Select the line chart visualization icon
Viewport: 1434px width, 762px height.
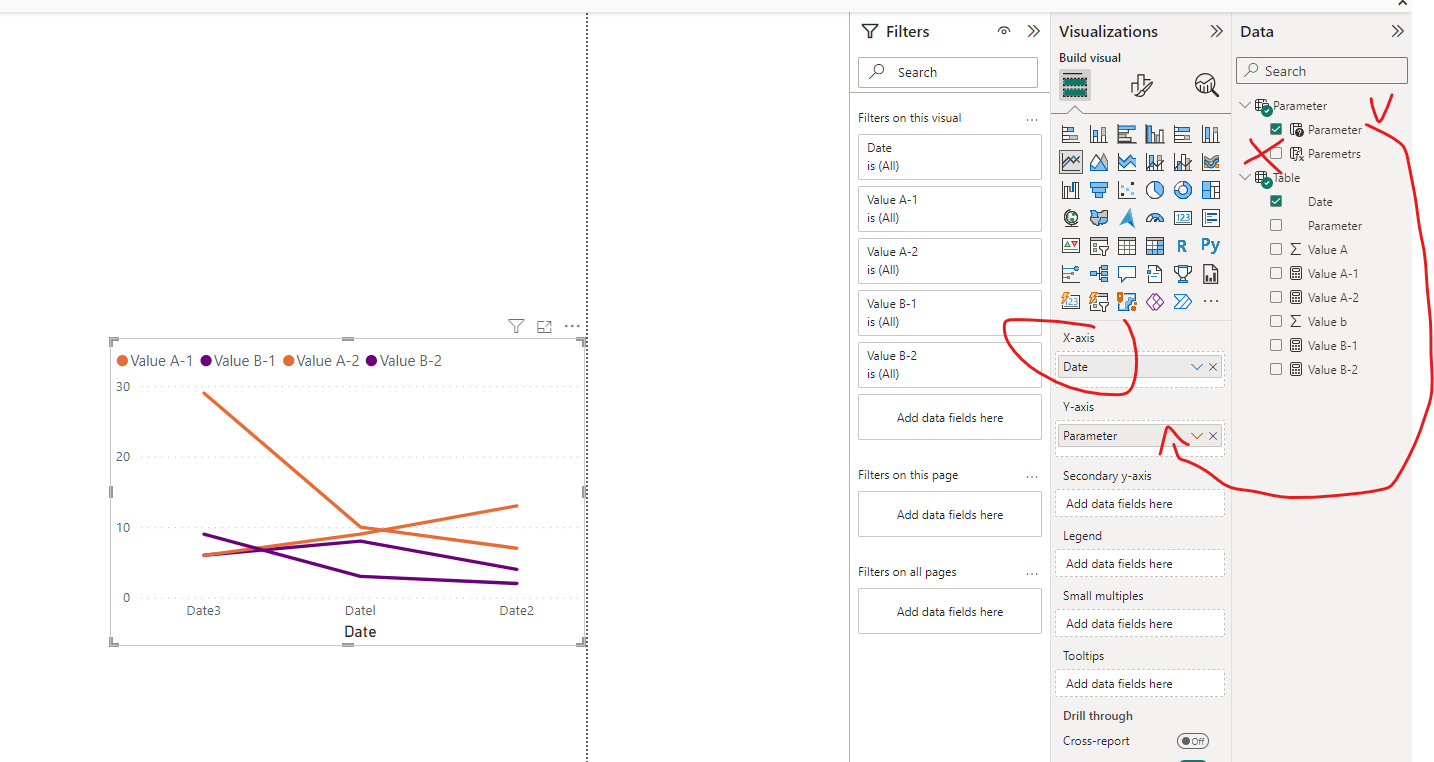pos(1071,161)
